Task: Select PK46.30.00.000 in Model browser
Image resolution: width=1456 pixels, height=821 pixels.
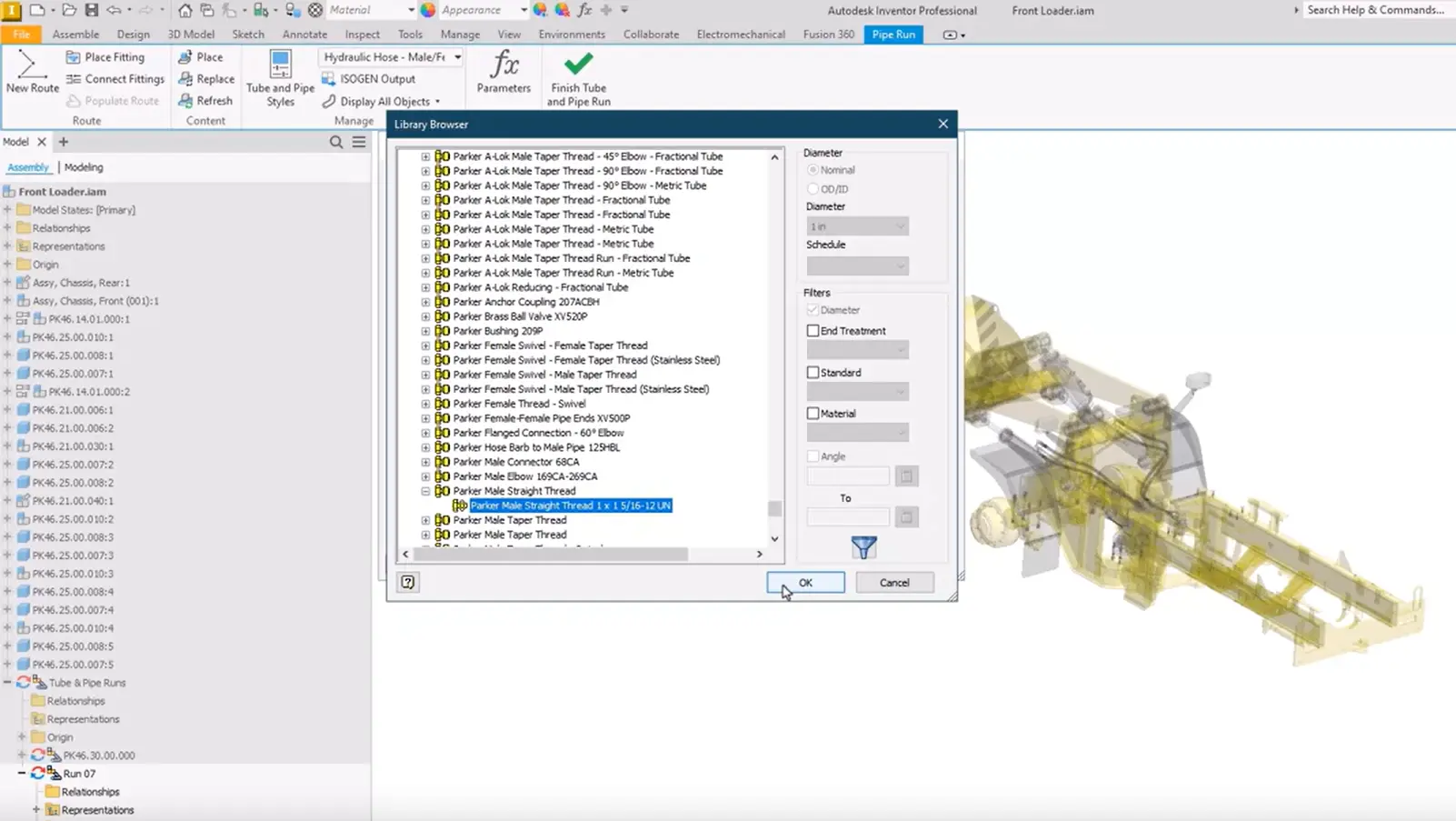Action: pos(99,755)
